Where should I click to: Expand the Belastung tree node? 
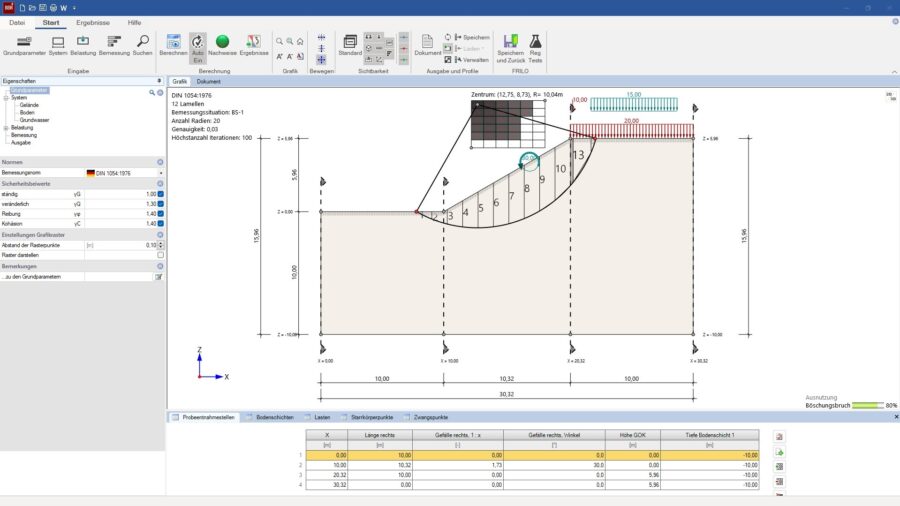point(6,128)
